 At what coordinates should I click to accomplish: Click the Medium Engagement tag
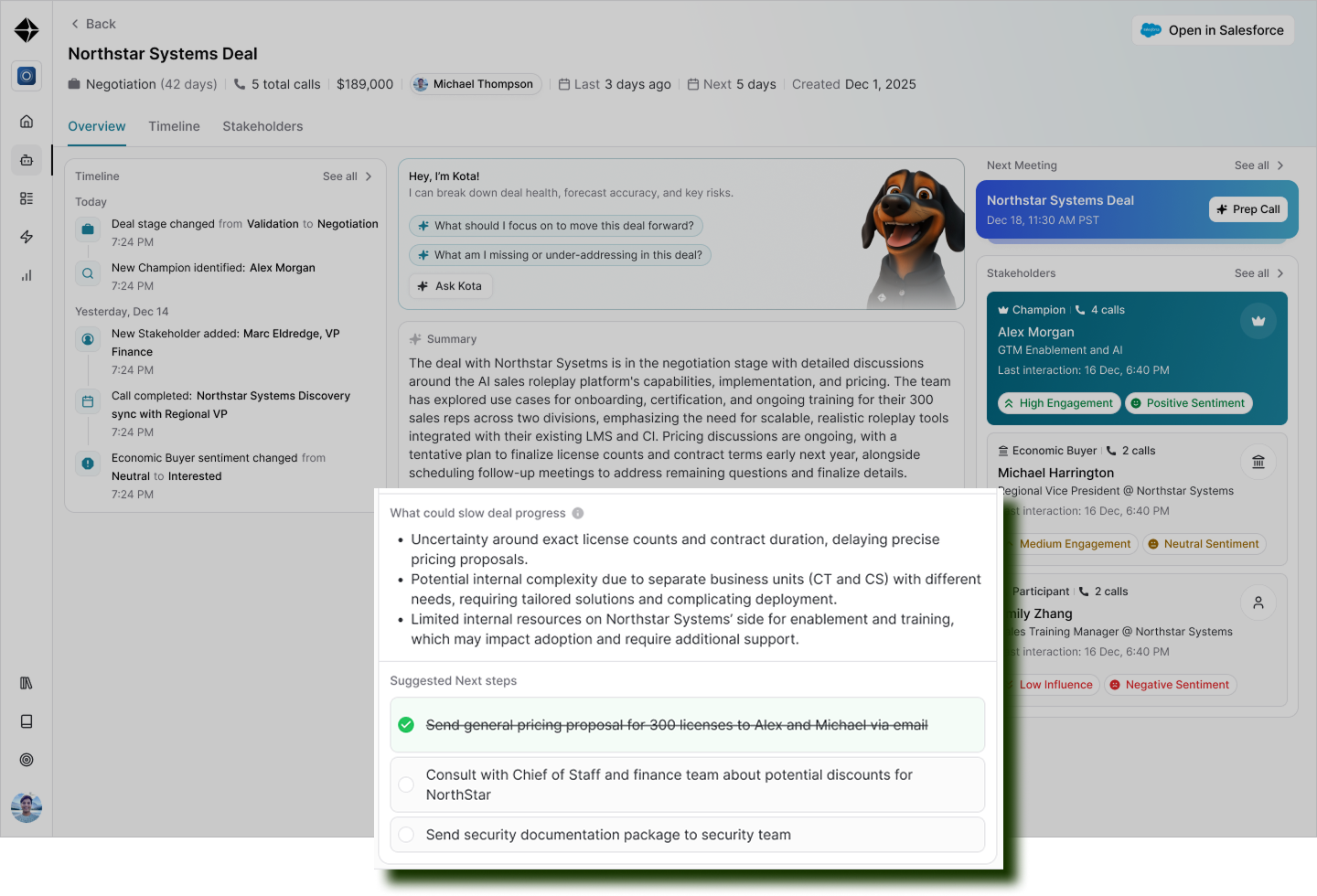click(1070, 544)
